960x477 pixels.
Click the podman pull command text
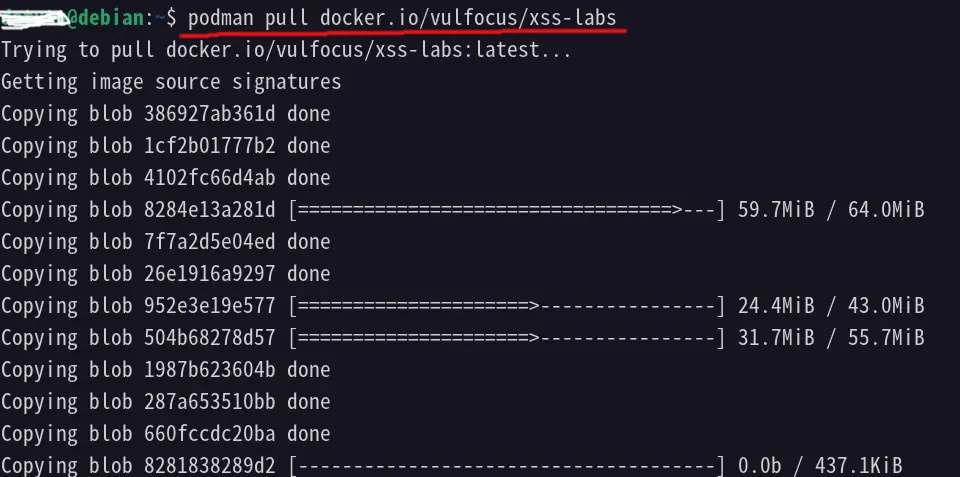[402, 18]
